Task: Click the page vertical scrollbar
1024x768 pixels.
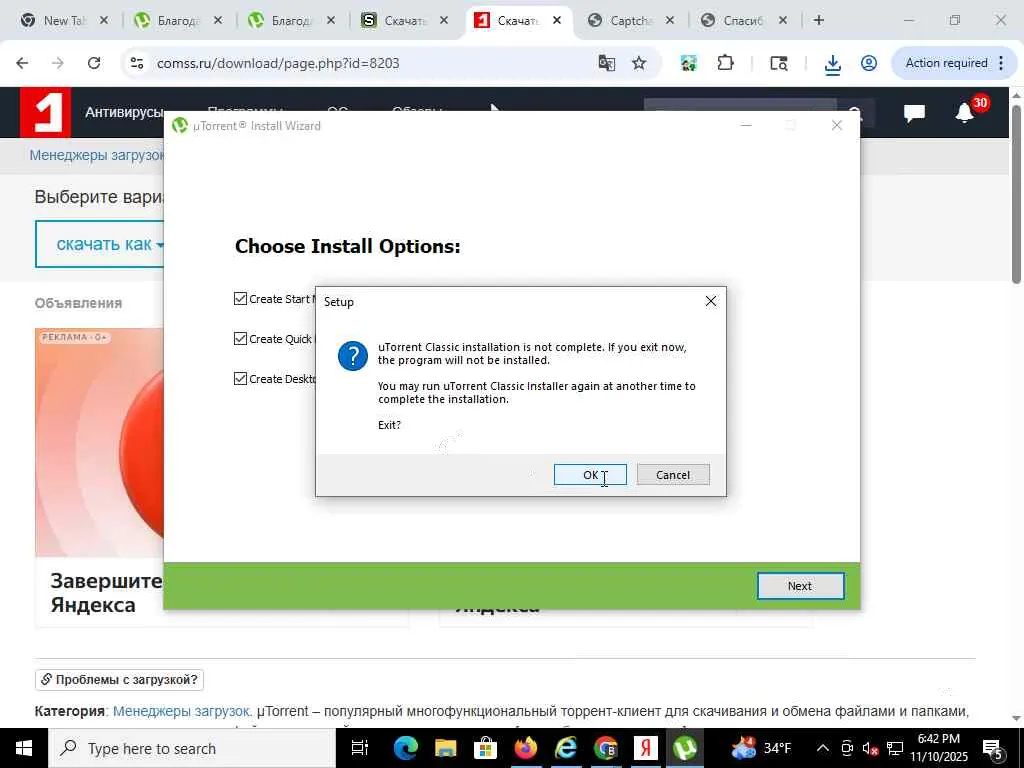Action: (1016, 194)
